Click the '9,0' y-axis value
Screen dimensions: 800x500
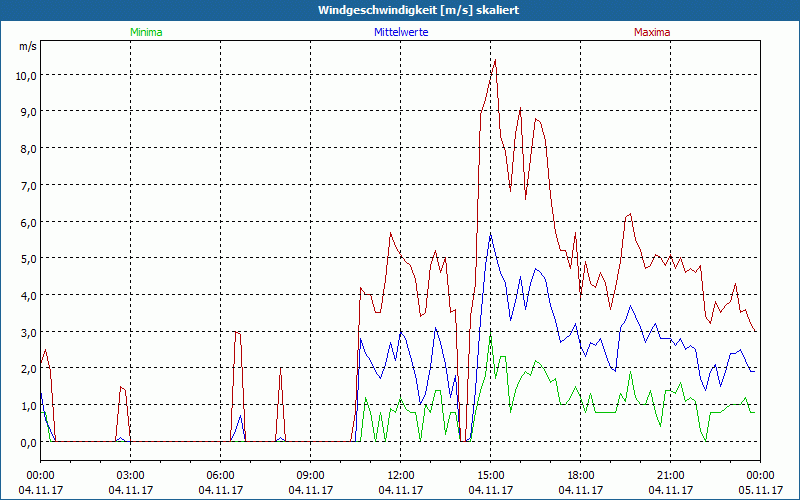(x=28, y=112)
